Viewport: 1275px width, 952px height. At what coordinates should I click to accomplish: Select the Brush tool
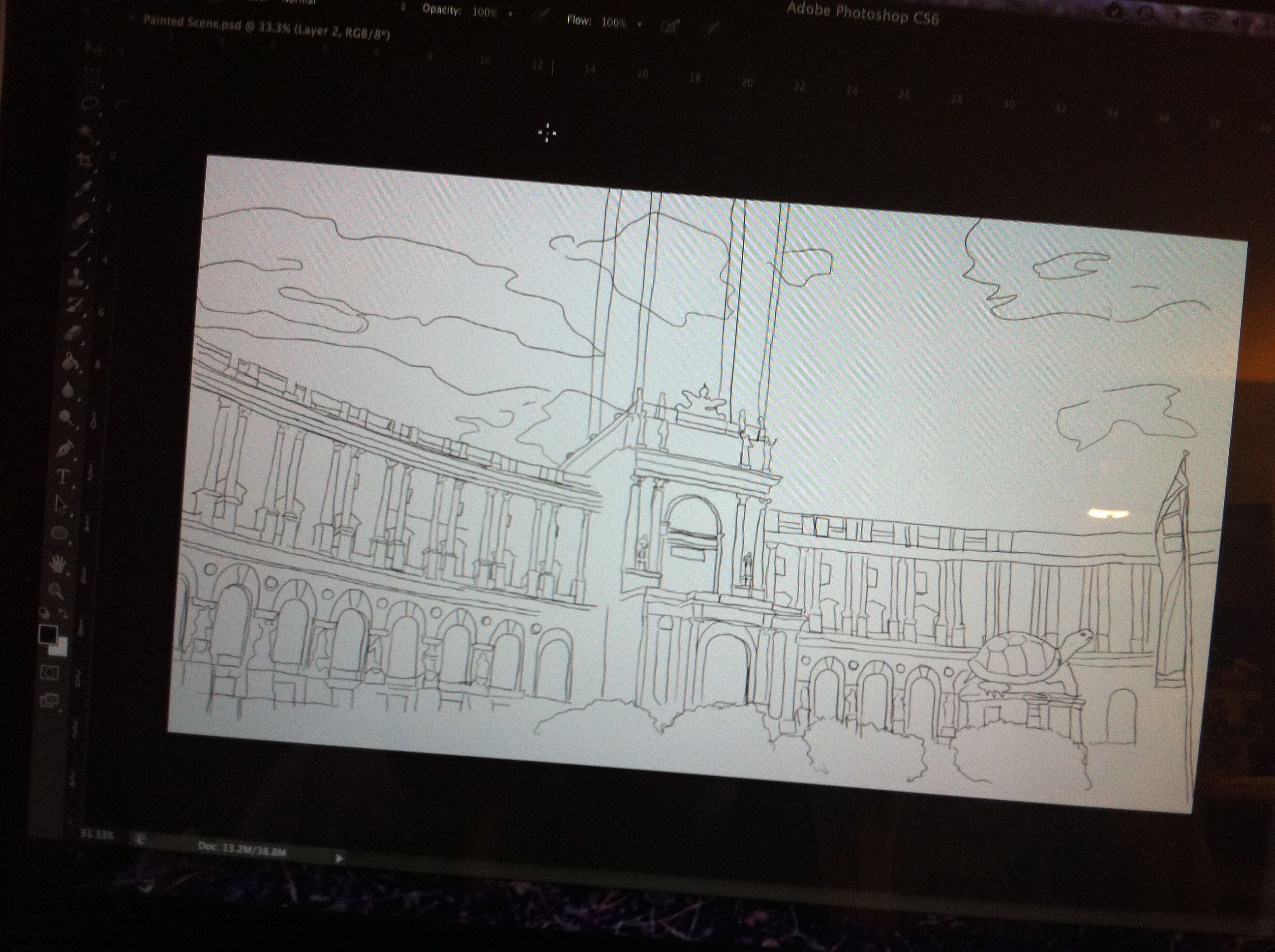coord(80,248)
